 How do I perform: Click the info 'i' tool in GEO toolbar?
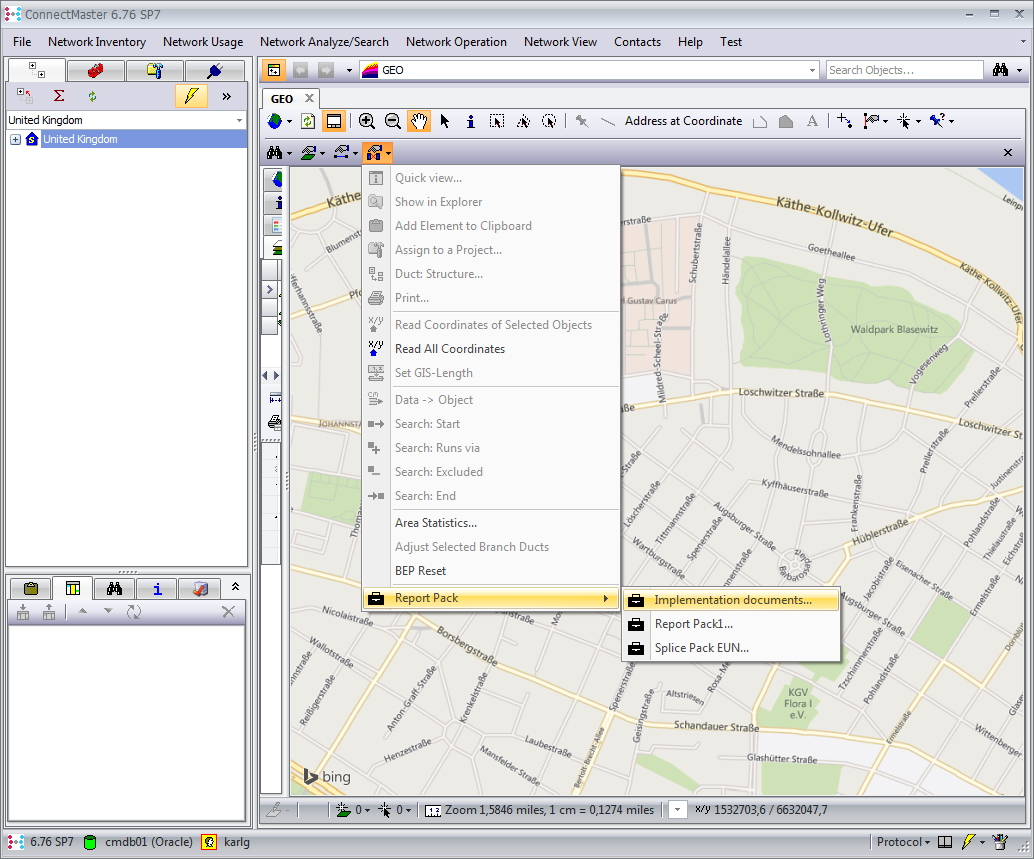point(470,121)
